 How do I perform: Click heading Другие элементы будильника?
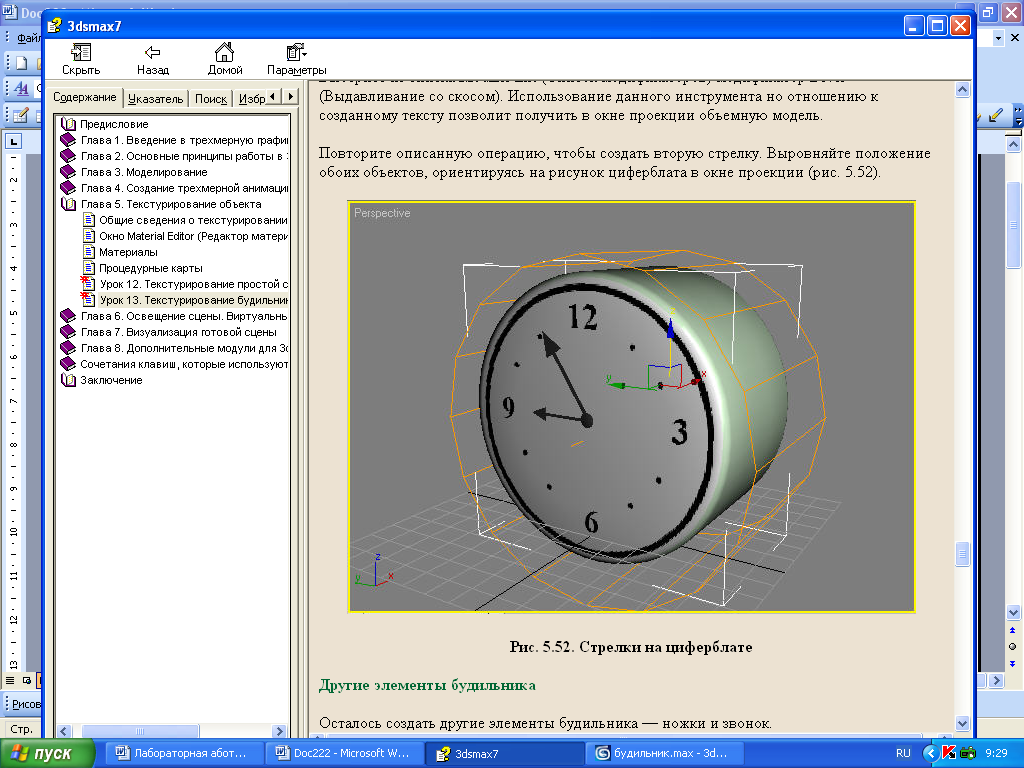pos(427,685)
